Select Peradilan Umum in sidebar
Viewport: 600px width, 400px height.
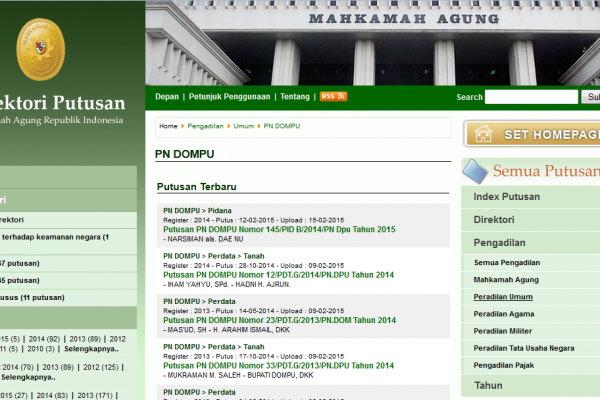pyautogui.click(x=503, y=297)
